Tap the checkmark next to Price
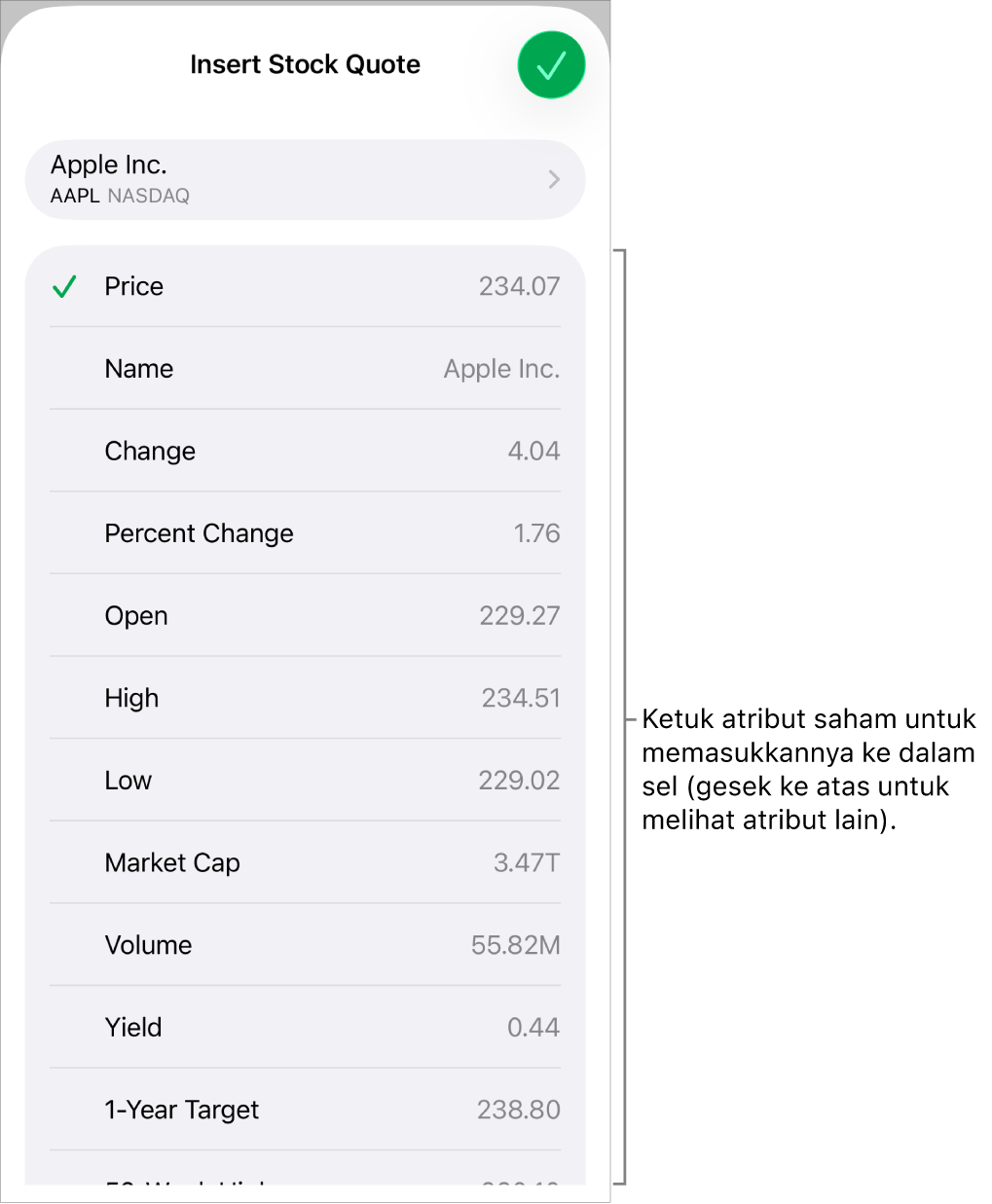This screenshot has width=992, height=1204. pyautogui.click(x=64, y=285)
